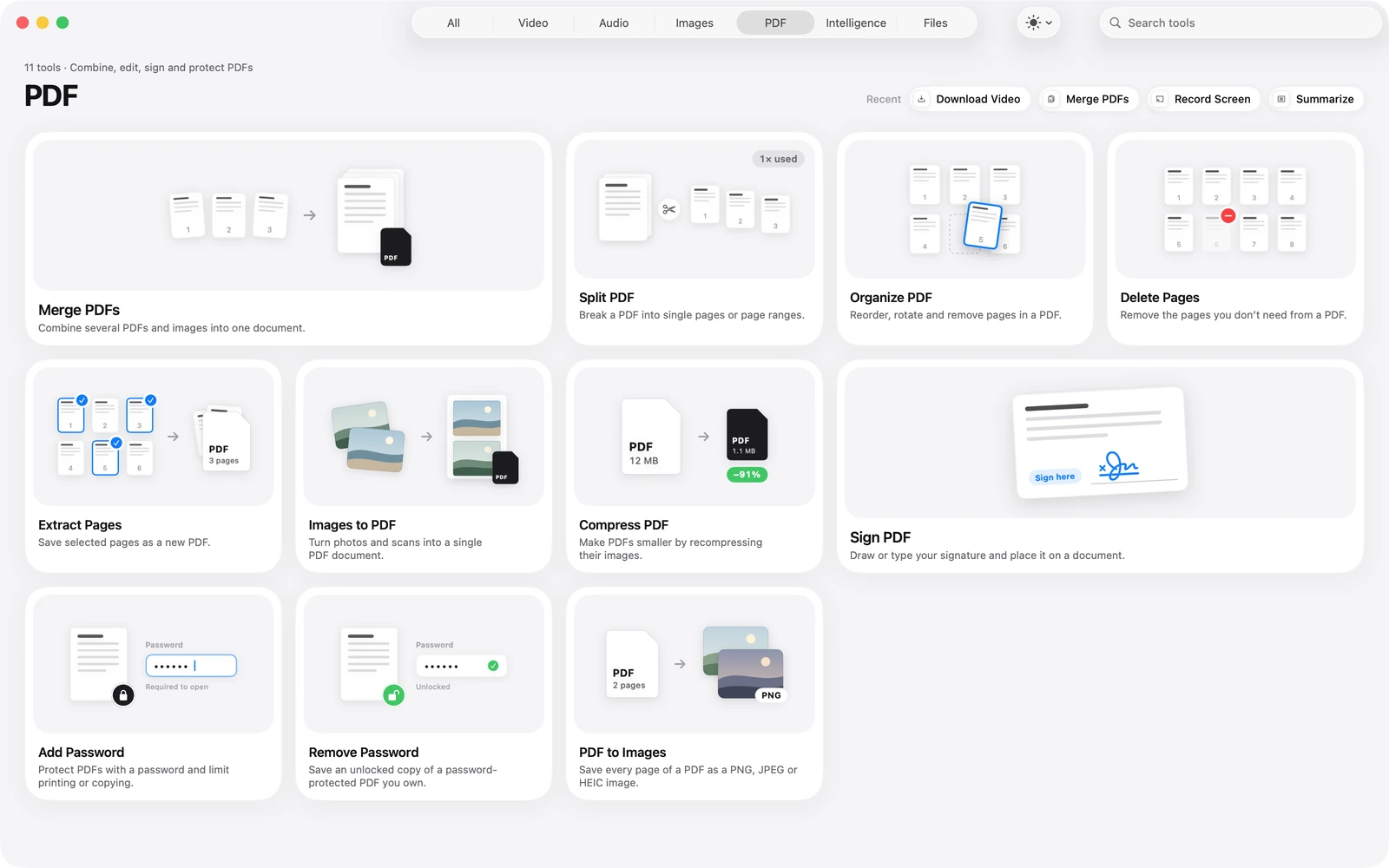Click 'Combine several PDFs and images' description
Viewport: 1389px width, 868px height.
point(172,328)
